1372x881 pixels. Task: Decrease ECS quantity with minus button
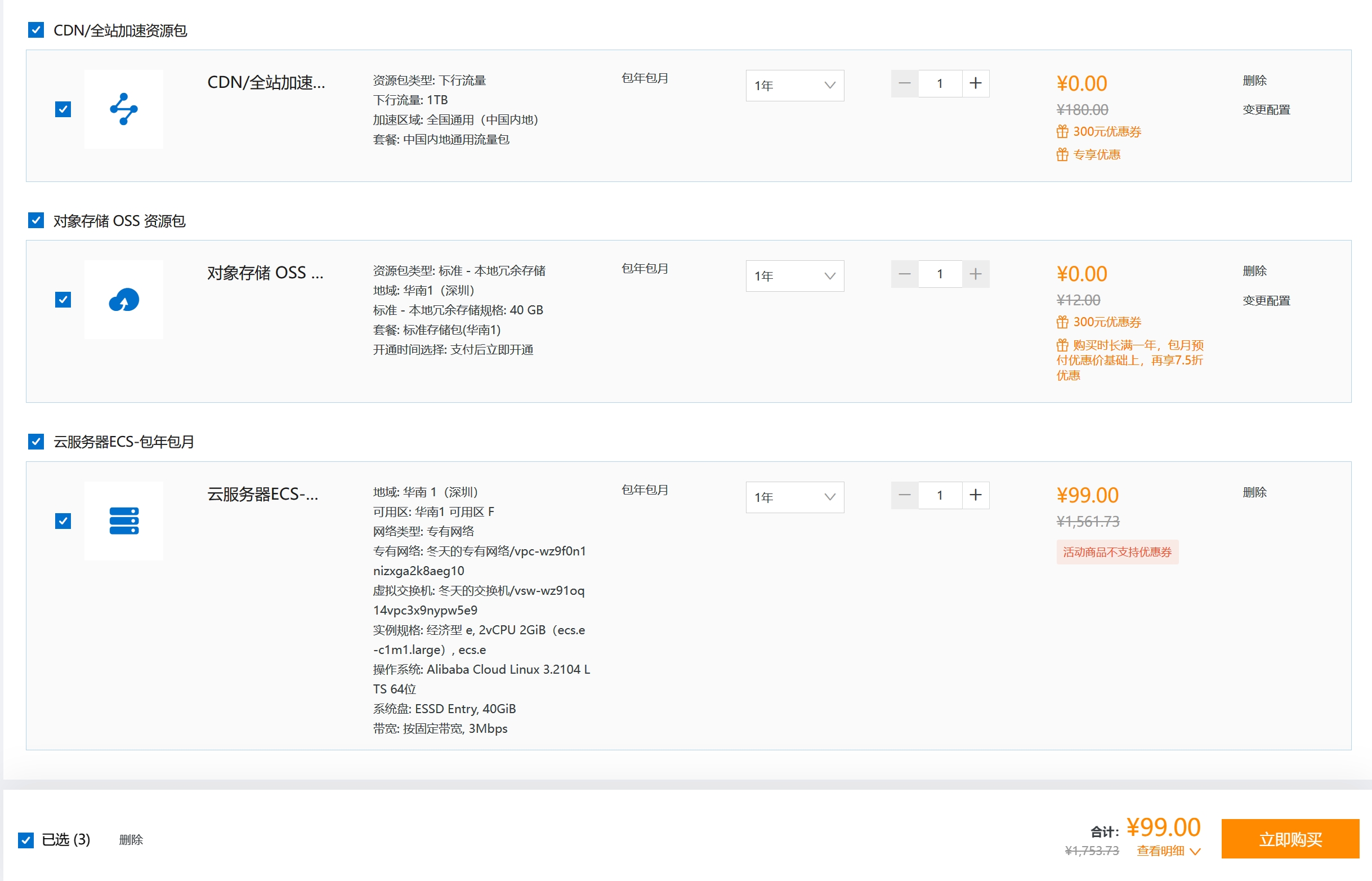(x=904, y=495)
